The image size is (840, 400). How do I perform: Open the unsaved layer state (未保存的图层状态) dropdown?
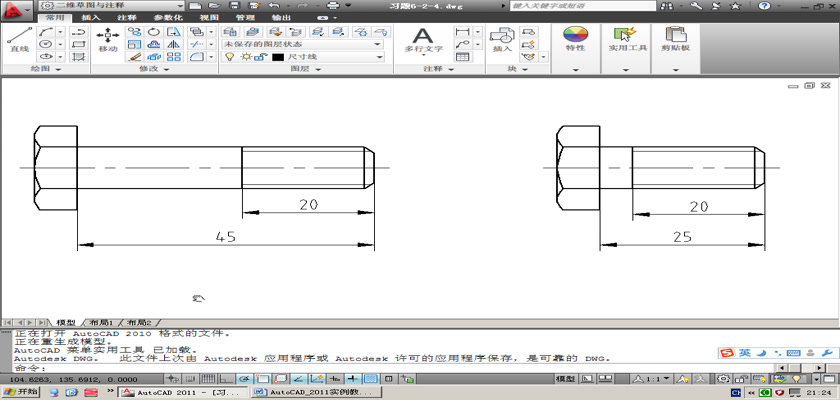302,44
